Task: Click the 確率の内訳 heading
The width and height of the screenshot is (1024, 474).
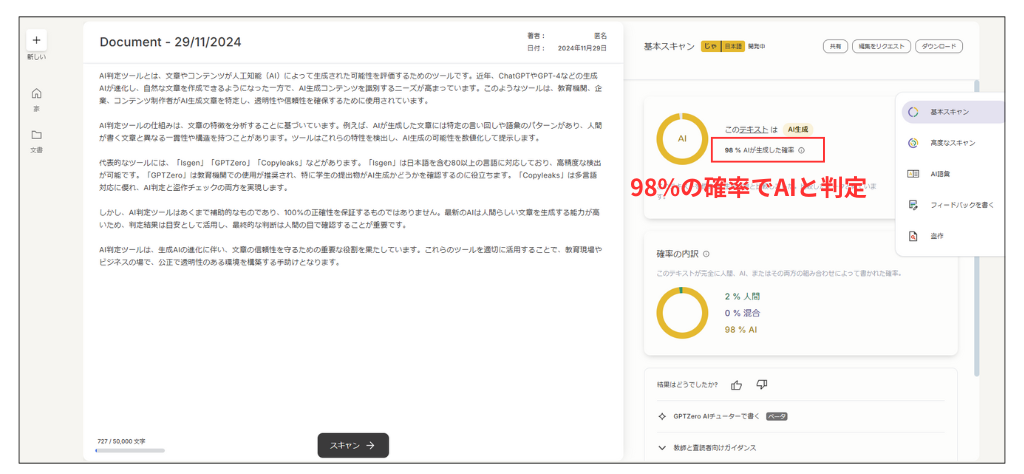Action: coord(677,254)
